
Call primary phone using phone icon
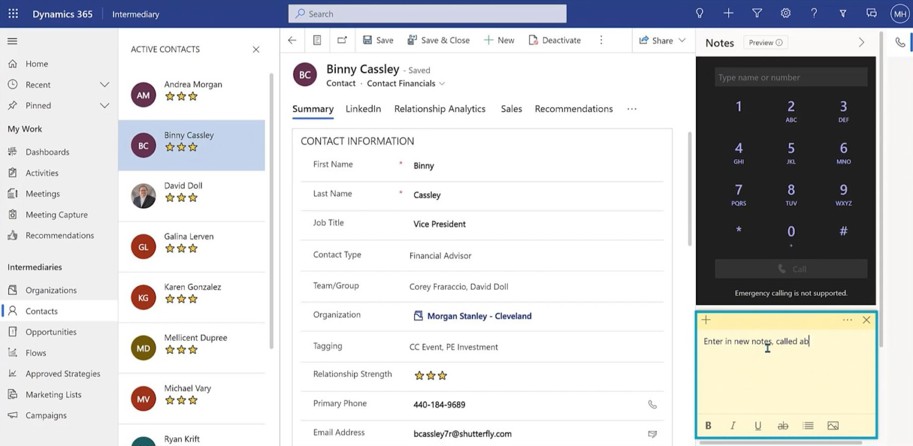point(652,405)
